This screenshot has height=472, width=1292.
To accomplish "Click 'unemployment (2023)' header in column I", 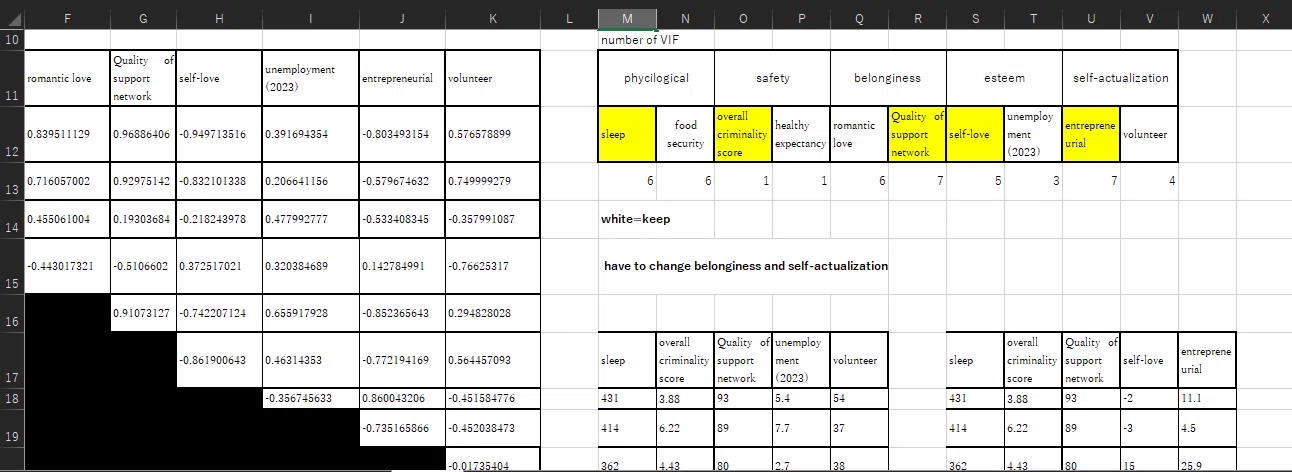I will pos(310,77).
